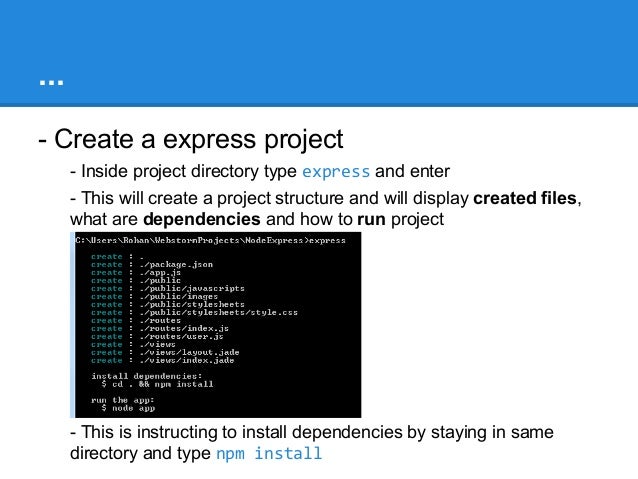The height and width of the screenshot is (479, 638).
Task: Click '$ cd . && npm install' command
Action: (157, 384)
